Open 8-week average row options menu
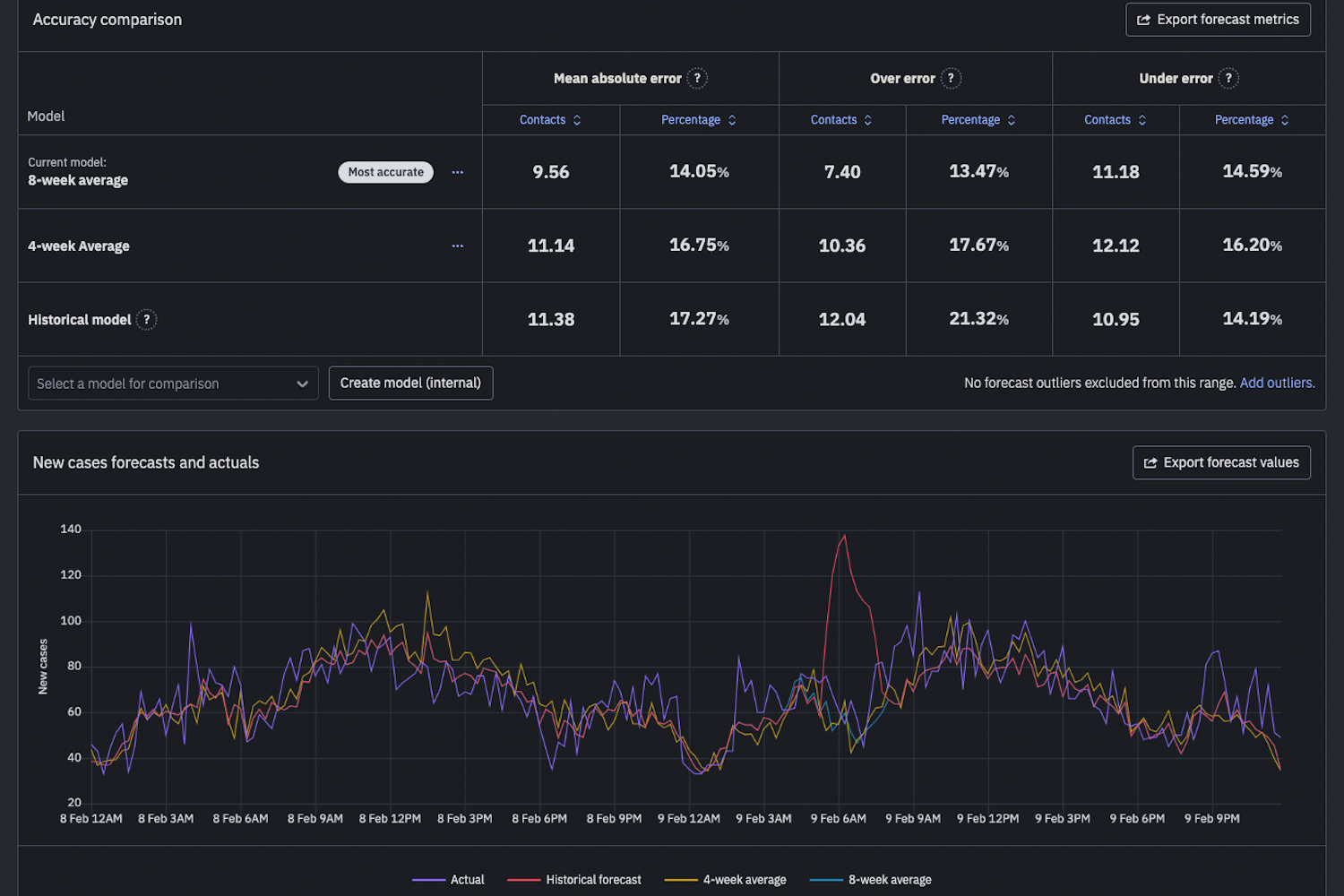This screenshot has height=896, width=1344. [458, 172]
